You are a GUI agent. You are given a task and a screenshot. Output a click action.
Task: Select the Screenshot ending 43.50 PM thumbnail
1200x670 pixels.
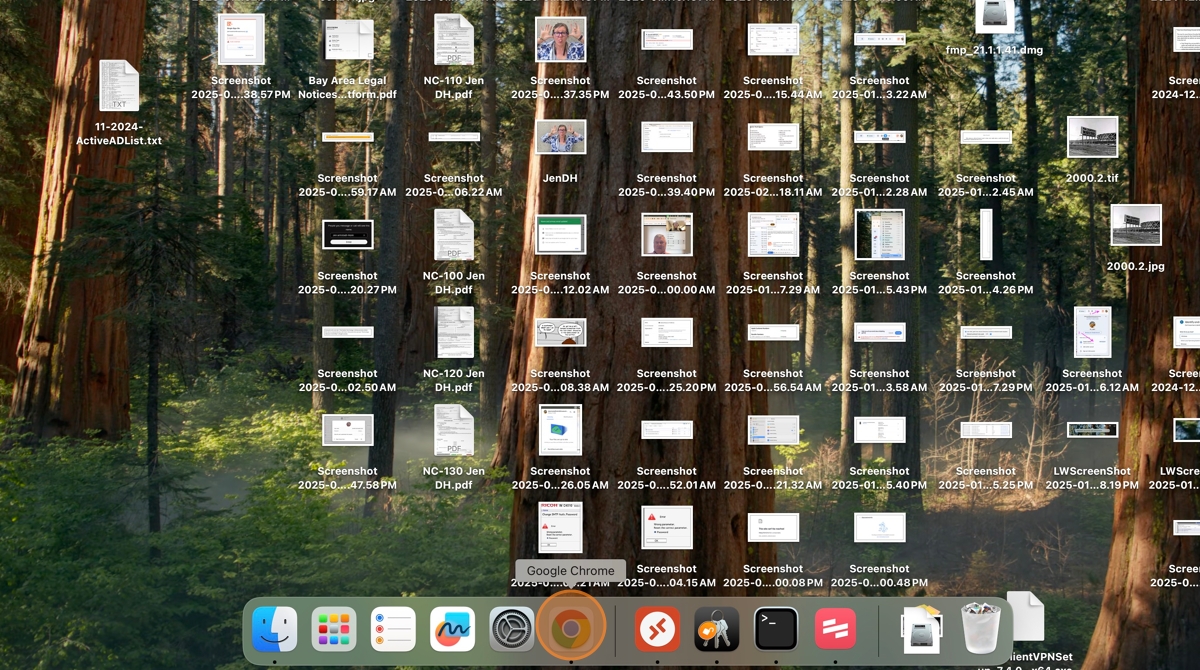(x=667, y=39)
